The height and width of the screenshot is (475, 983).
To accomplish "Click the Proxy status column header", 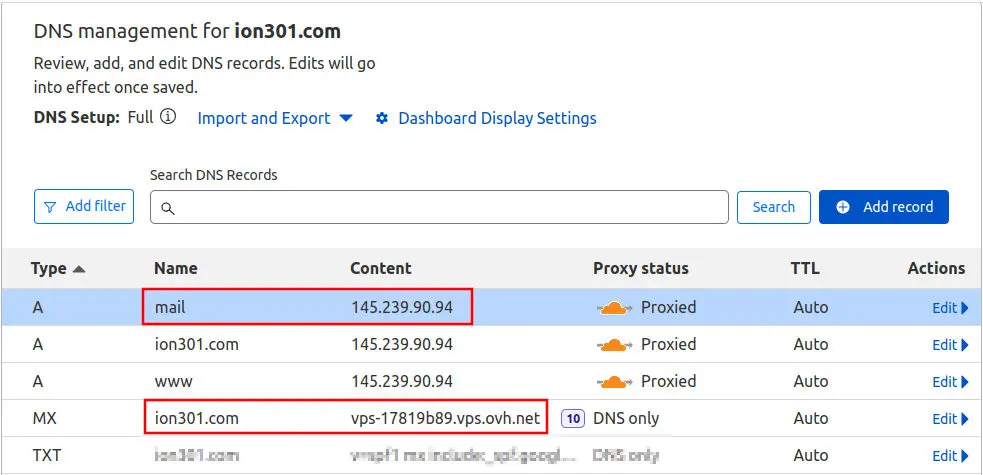I will [641, 268].
